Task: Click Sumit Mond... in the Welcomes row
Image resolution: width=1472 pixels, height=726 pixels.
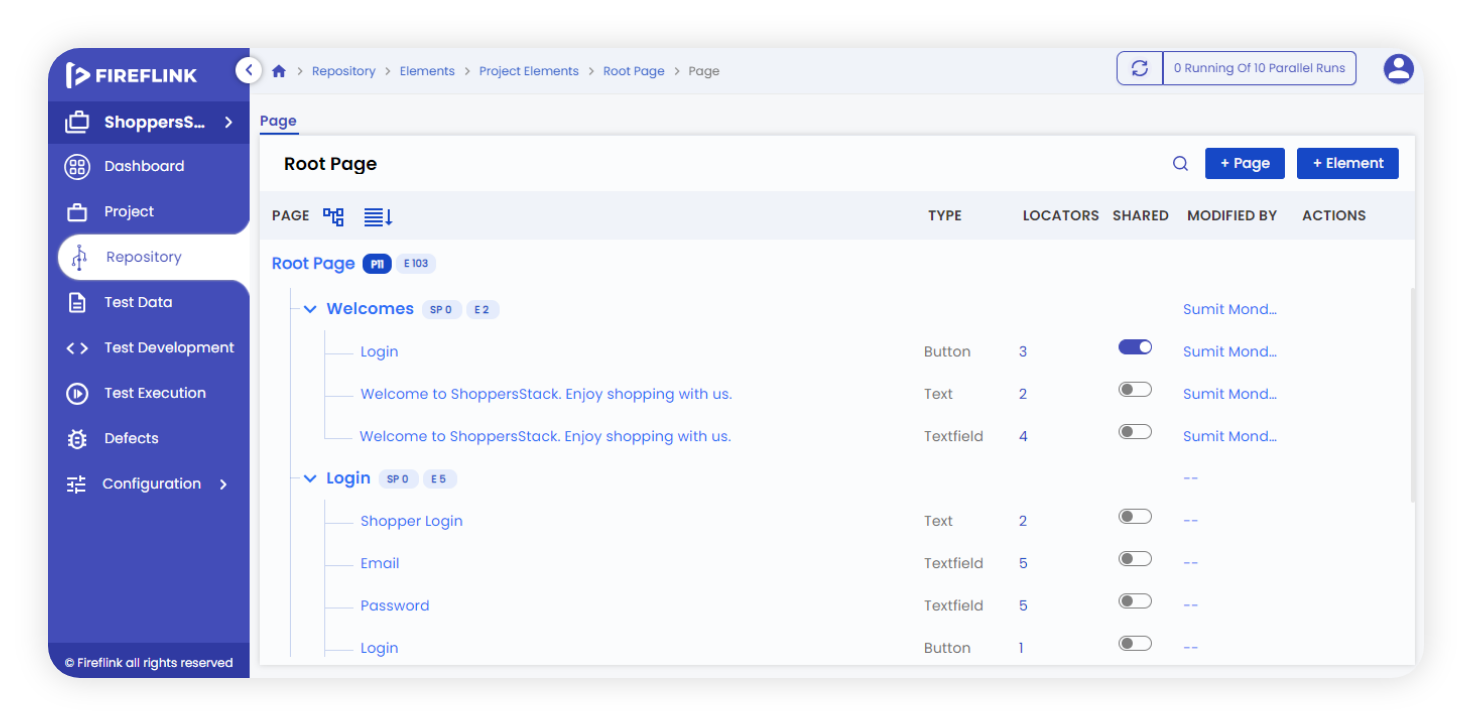Action: tap(1230, 310)
